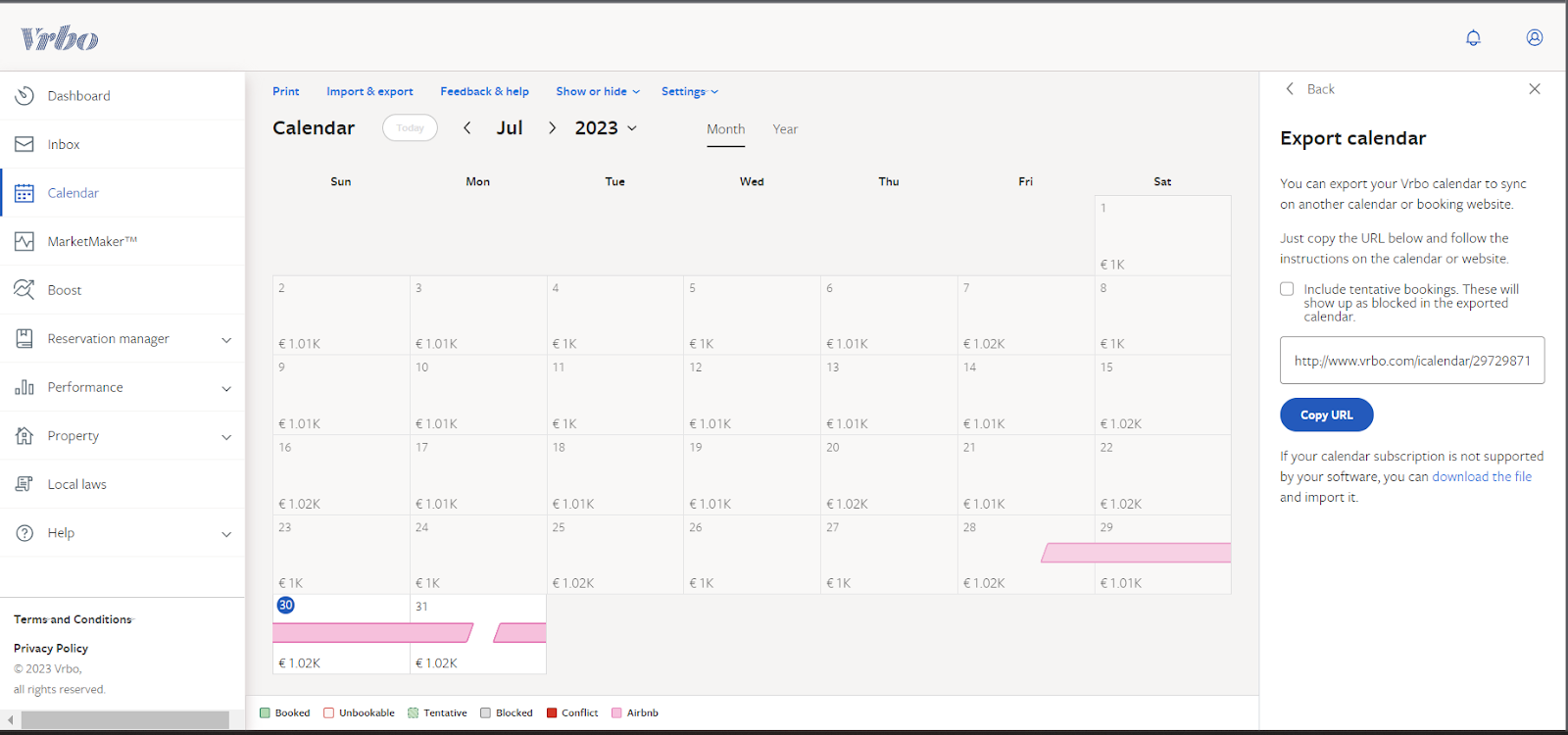Click the Conflict legend swatch
Viewport: 1568px width, 735px height.
552,712
